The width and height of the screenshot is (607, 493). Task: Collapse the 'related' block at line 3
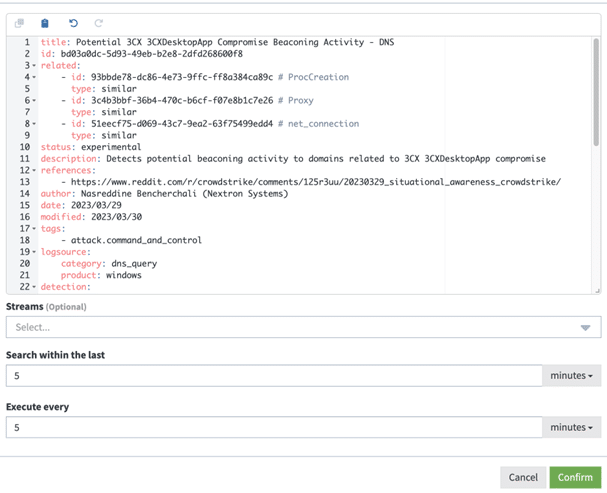(x=34, y=65)
